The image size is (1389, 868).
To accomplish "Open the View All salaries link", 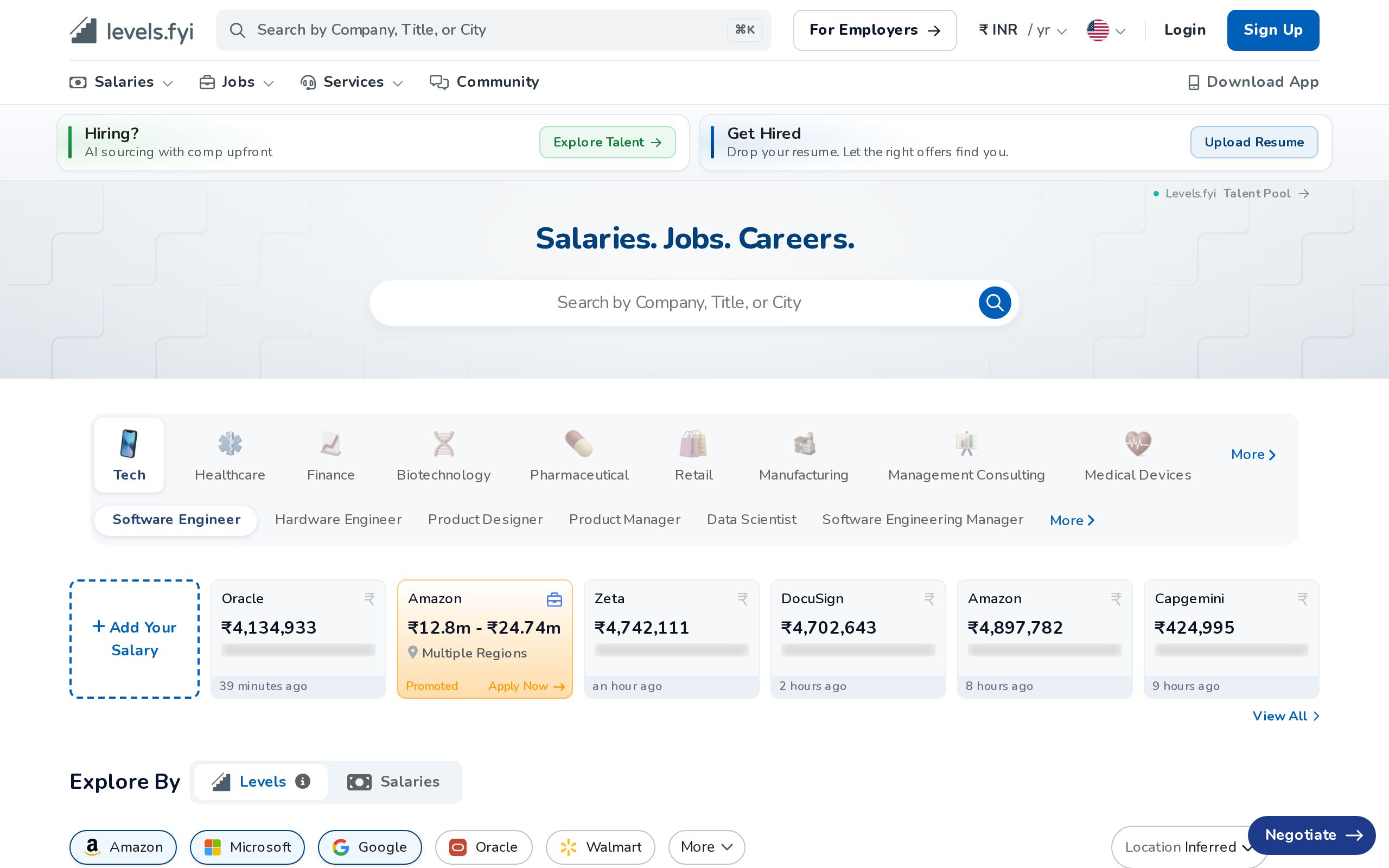I will click(1285, 716).
